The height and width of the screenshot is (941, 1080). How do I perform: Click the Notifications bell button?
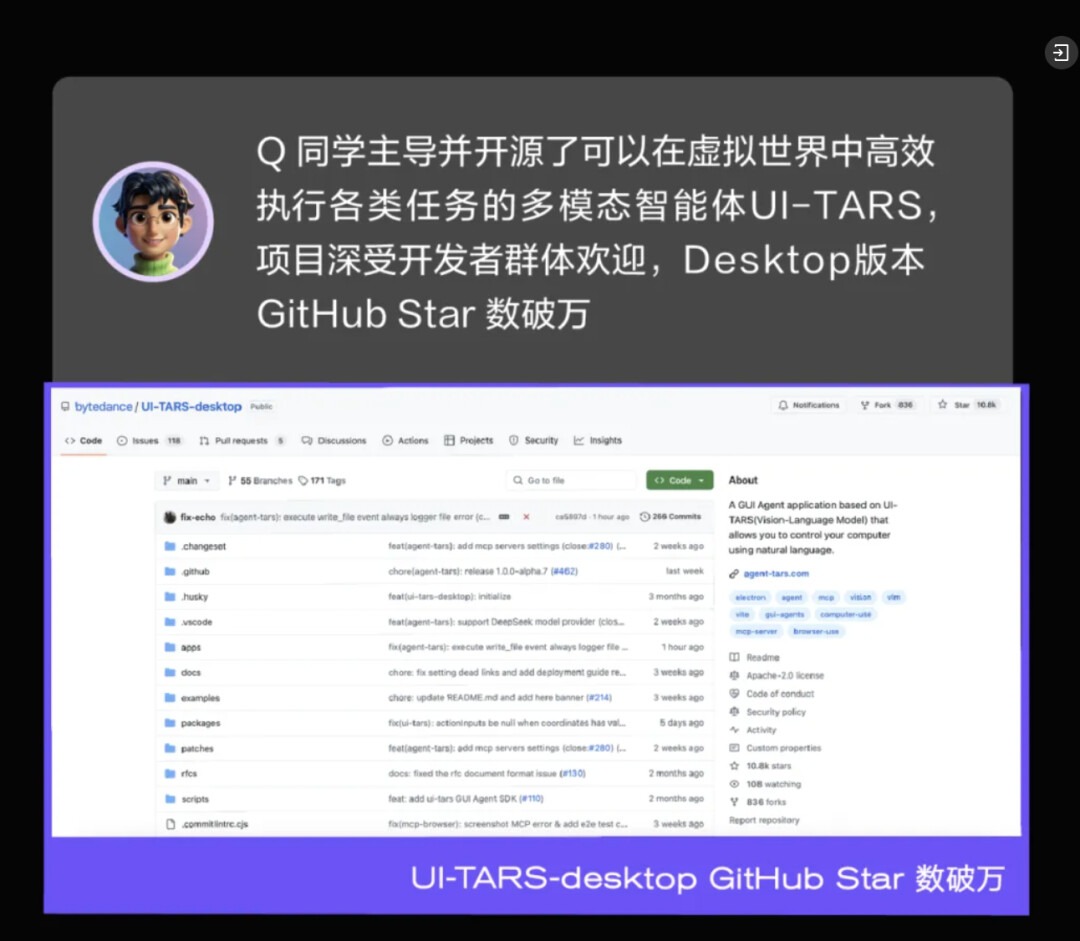tap(809, 405)
